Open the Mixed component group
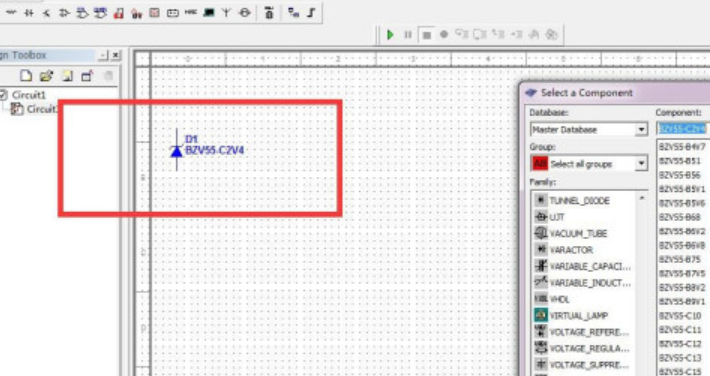This screenshot has height=376, width=710. pos(136,14)
